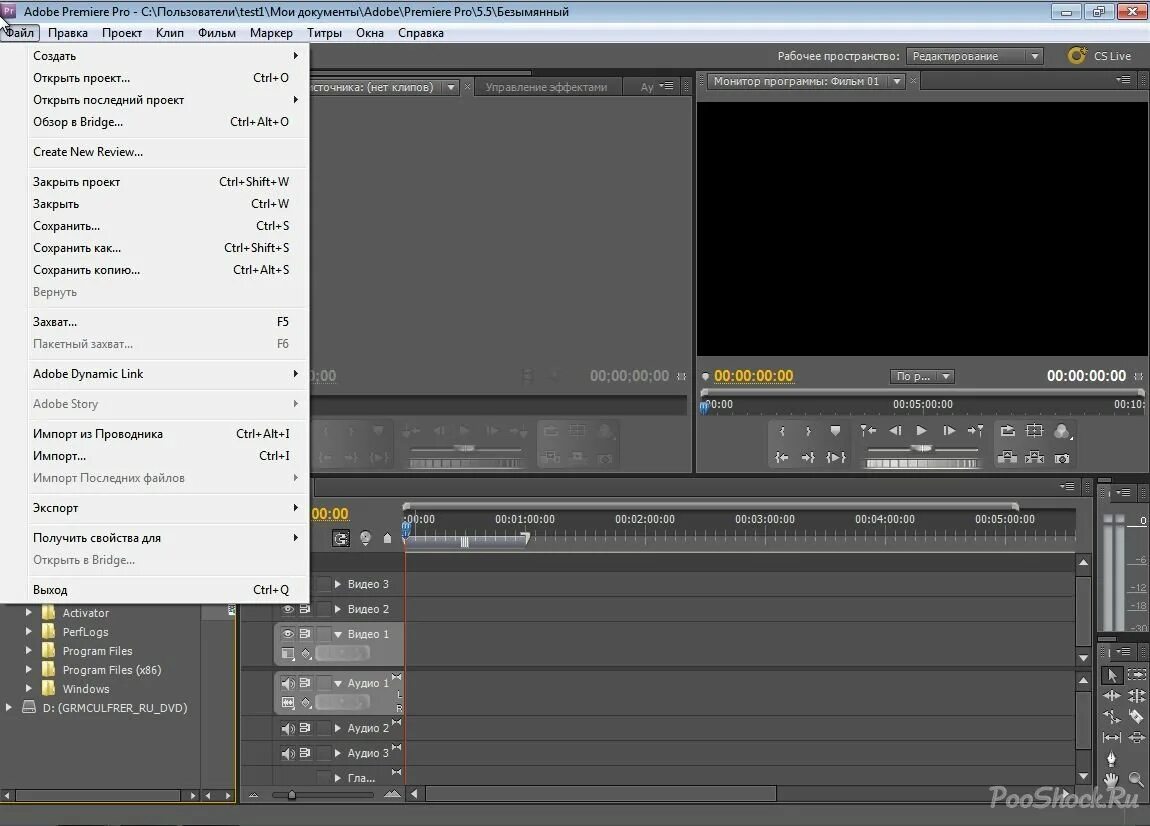Select the Razor tool in the tools panel
The width and height of the screenshot is (1150, 826).
(1135, 716)
